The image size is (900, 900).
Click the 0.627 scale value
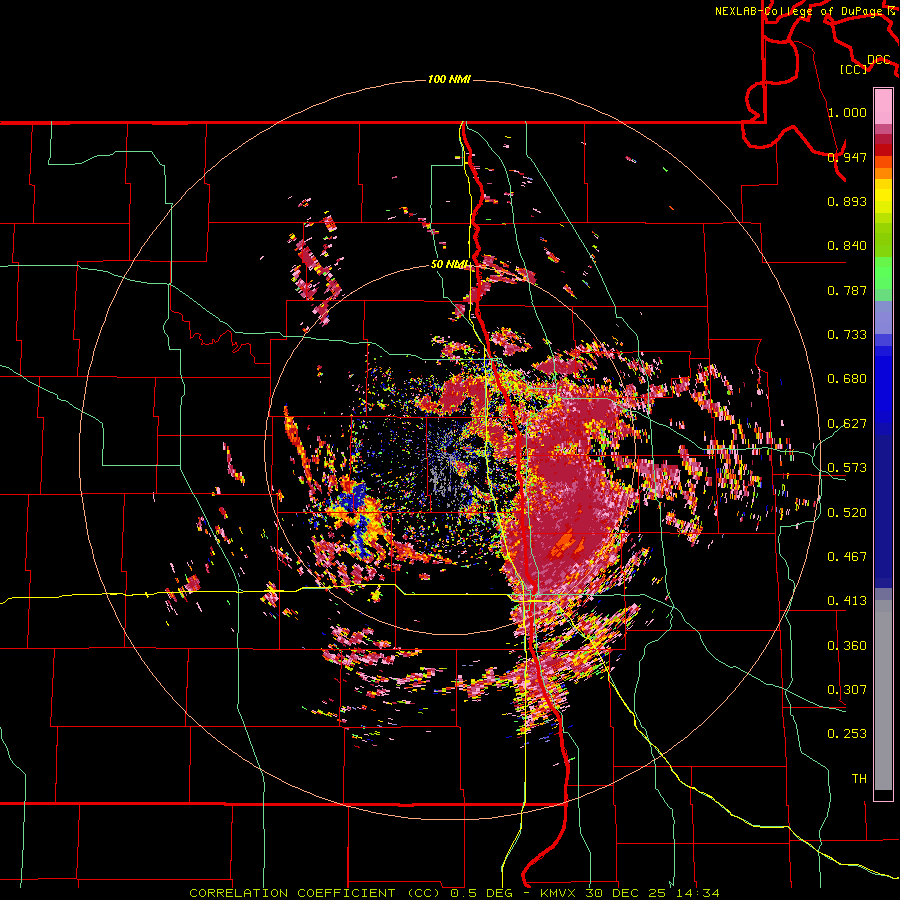point(847,424)
